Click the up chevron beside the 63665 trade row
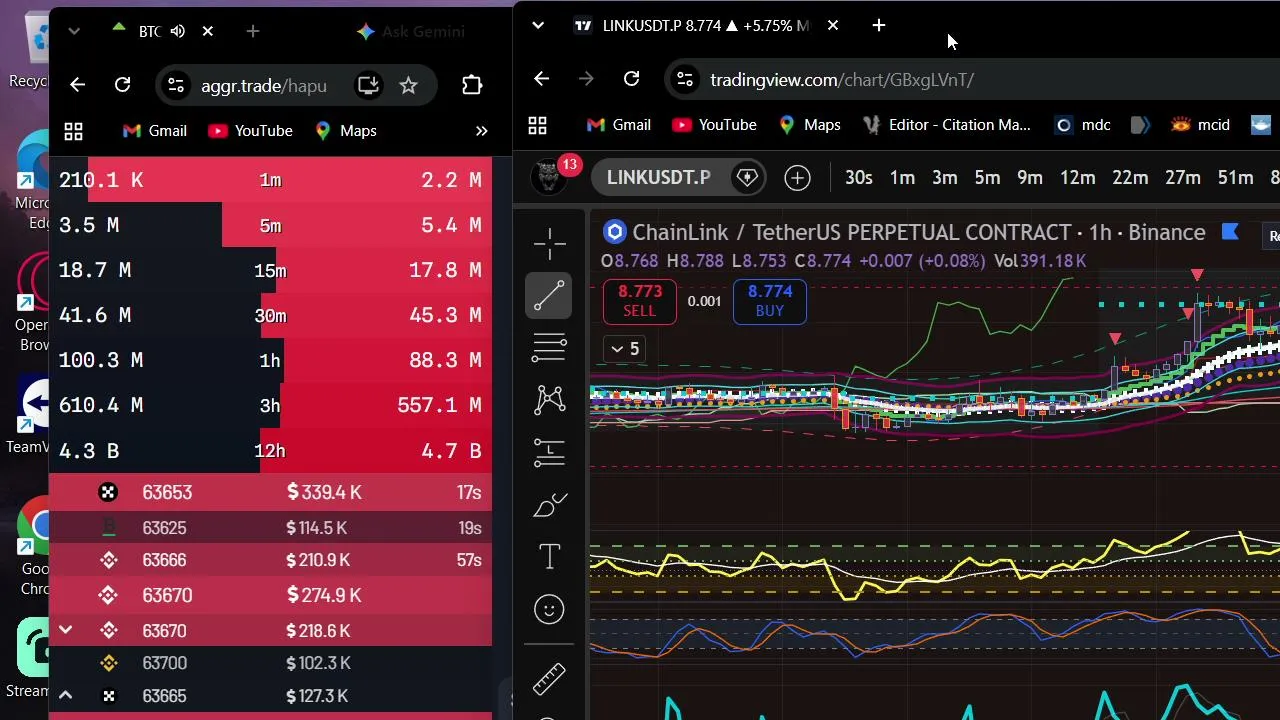1280x720 pixels. tap(65, 696)
